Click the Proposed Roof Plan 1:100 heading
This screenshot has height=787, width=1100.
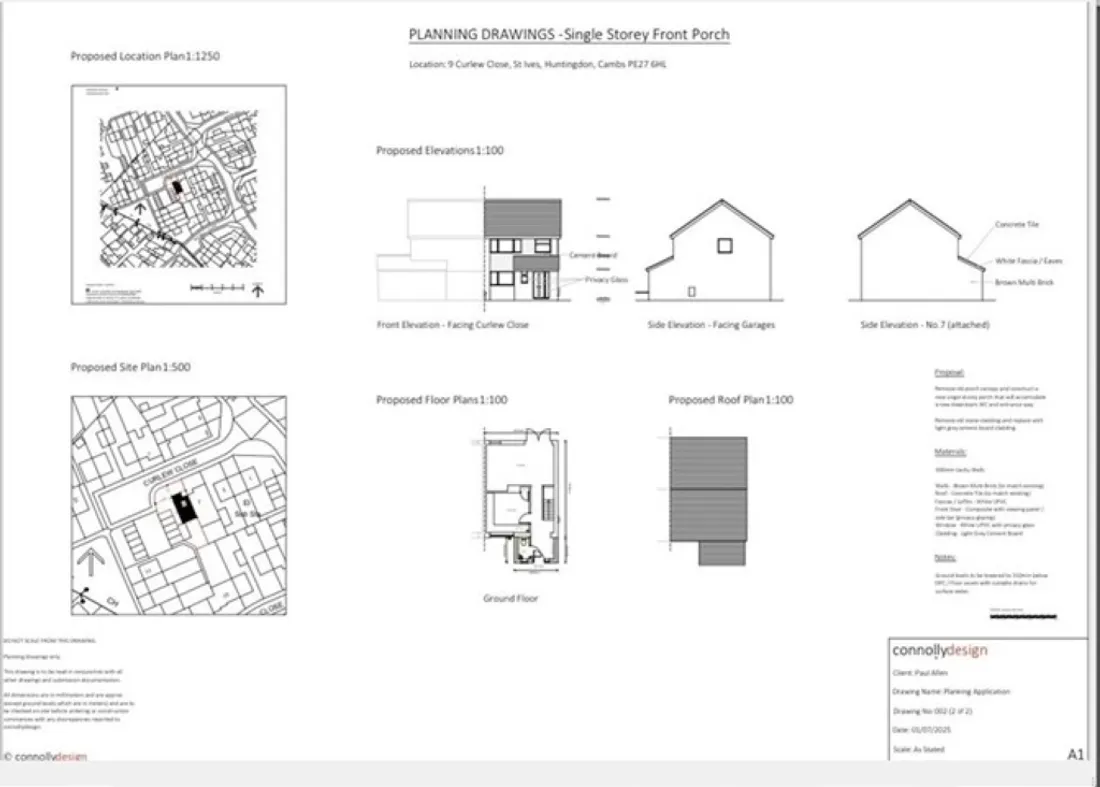tap(730, 400)
